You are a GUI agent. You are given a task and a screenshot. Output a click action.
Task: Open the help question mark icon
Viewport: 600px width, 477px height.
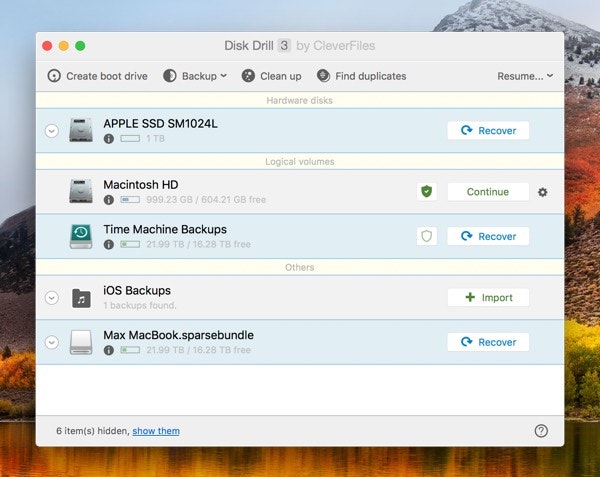coord(541,431)
